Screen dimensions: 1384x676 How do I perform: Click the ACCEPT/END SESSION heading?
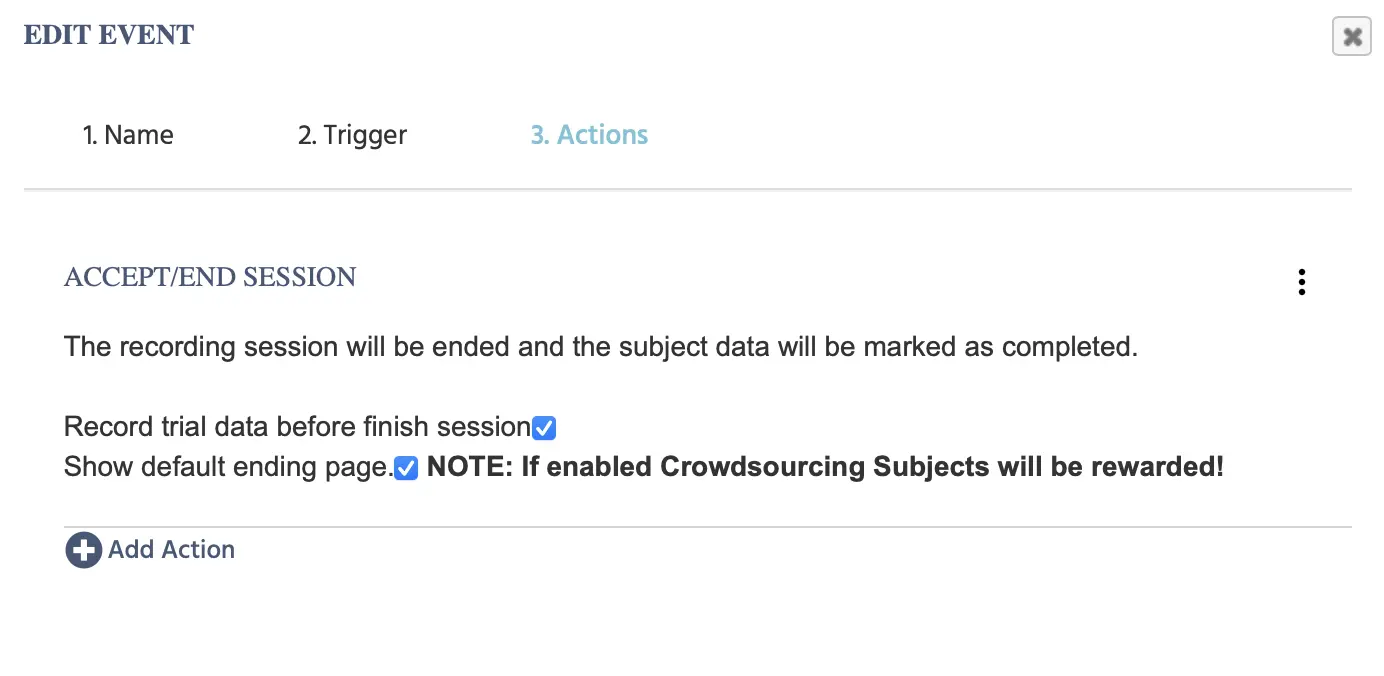[210, 277]
